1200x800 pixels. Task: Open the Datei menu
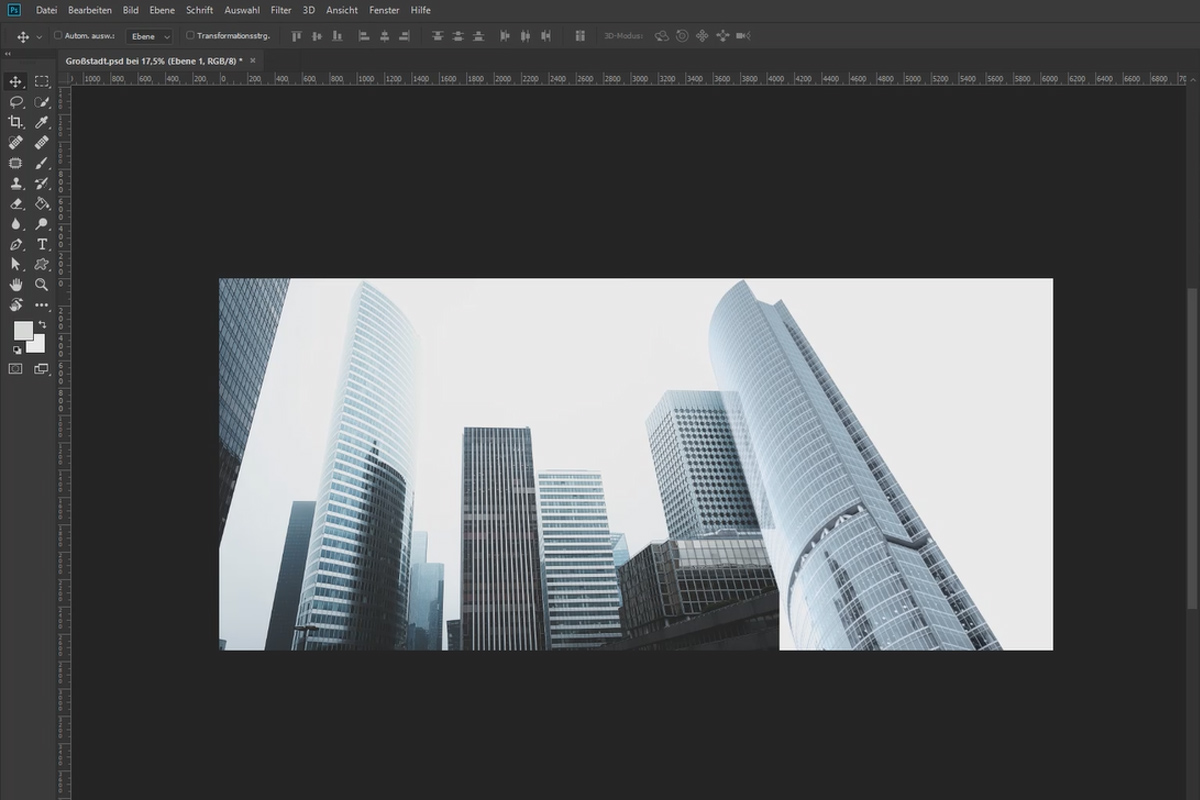point(47,10)
